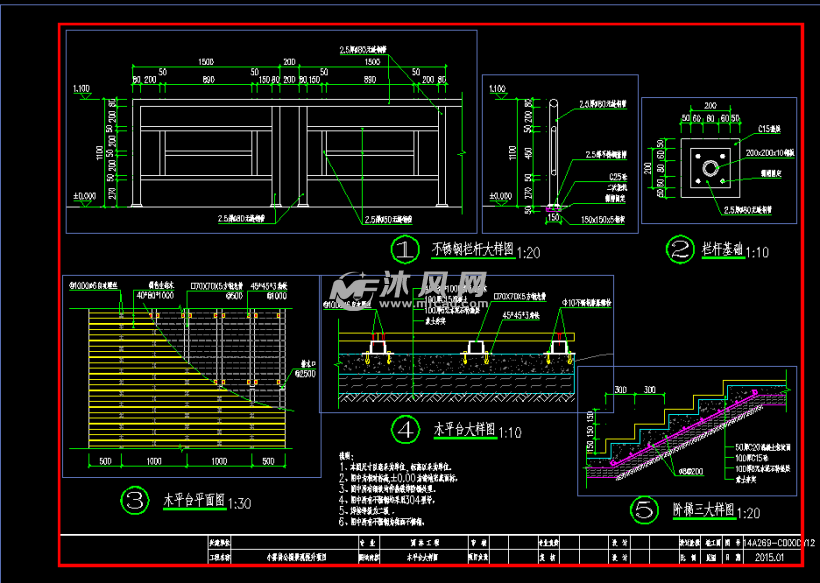
Task: Select the 1:30 scale text
Action: coord(240,504)
